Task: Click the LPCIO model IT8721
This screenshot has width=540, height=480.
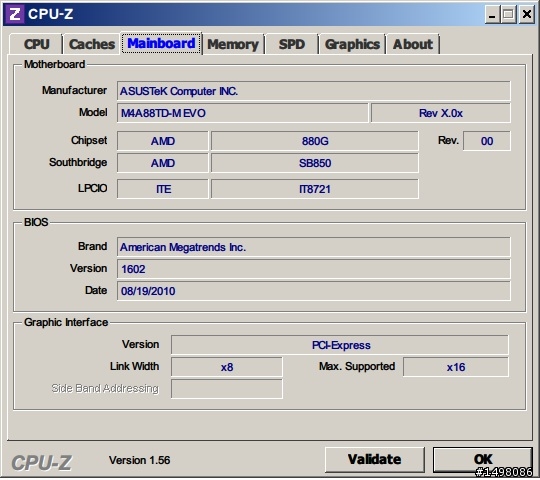Action: click(x=315, y=189)
